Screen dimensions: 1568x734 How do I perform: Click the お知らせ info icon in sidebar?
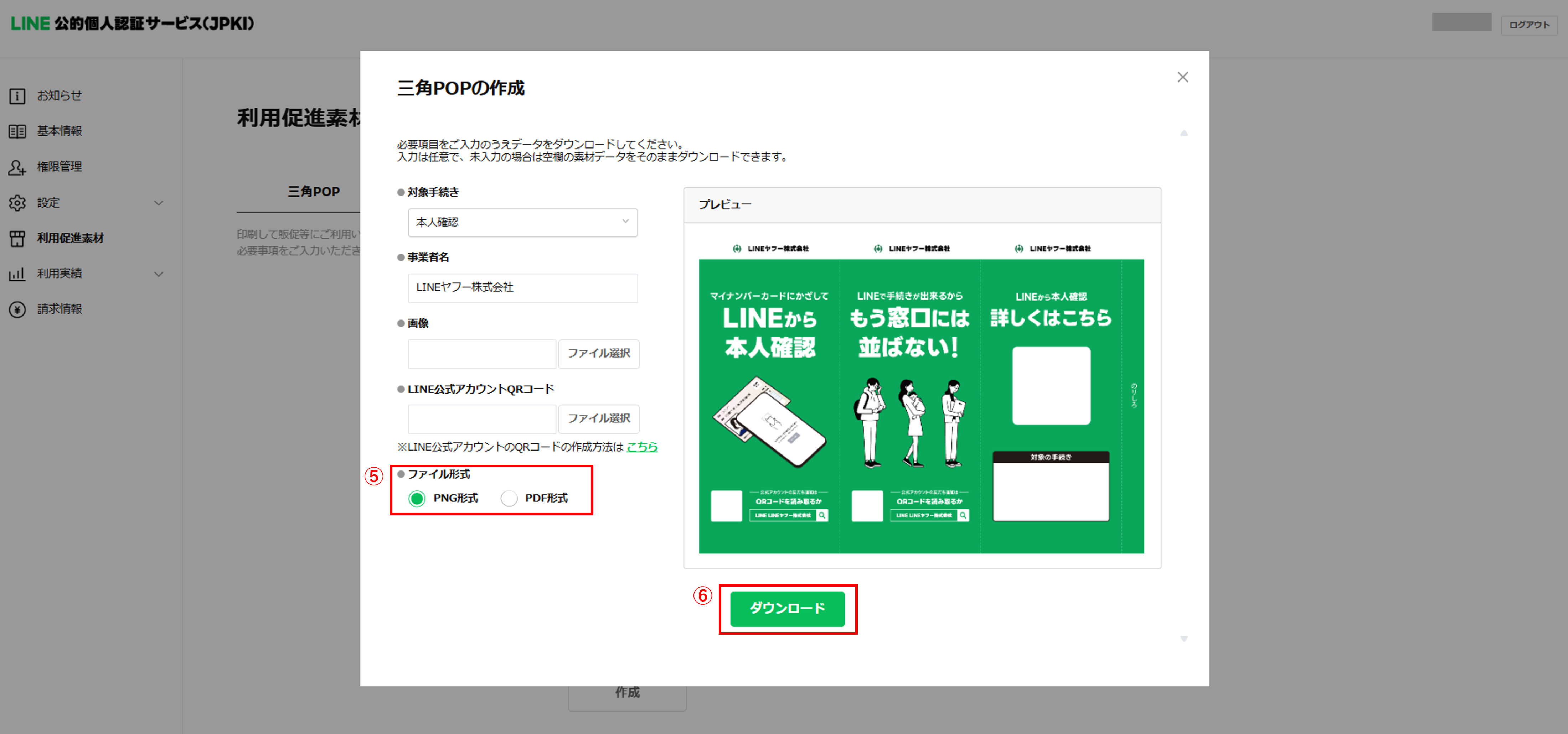point(17,96)
